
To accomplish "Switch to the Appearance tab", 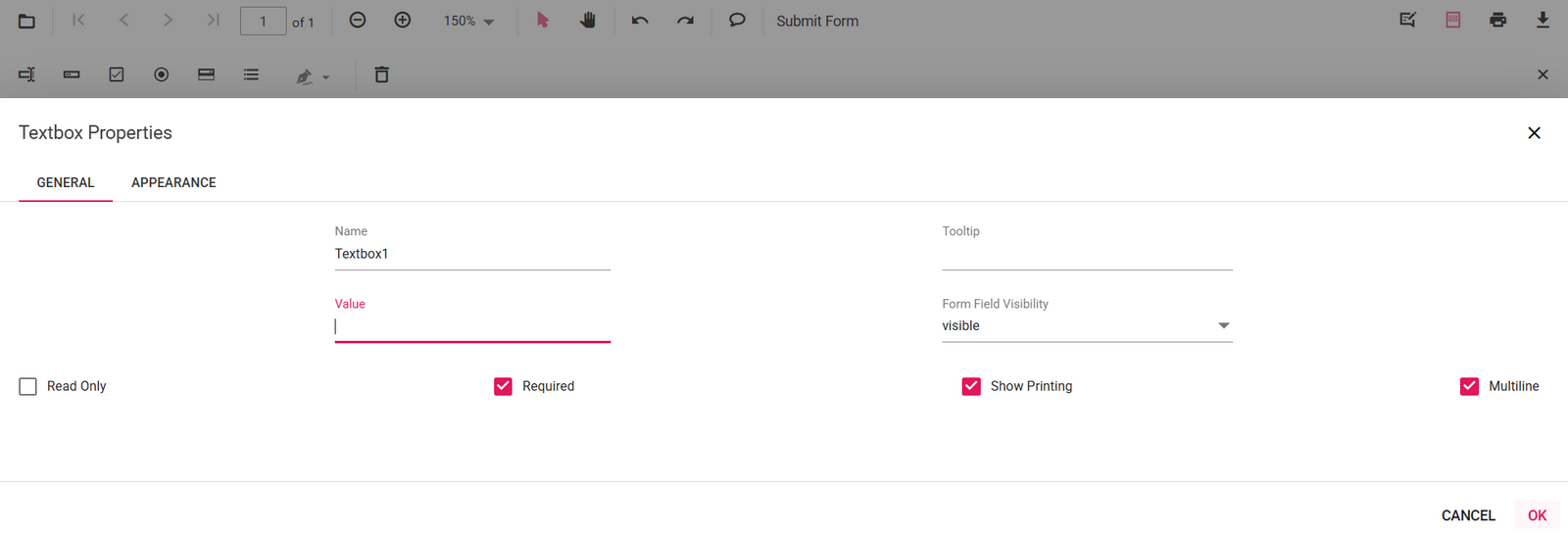I will pyautogui.click(x=173, y=182).
